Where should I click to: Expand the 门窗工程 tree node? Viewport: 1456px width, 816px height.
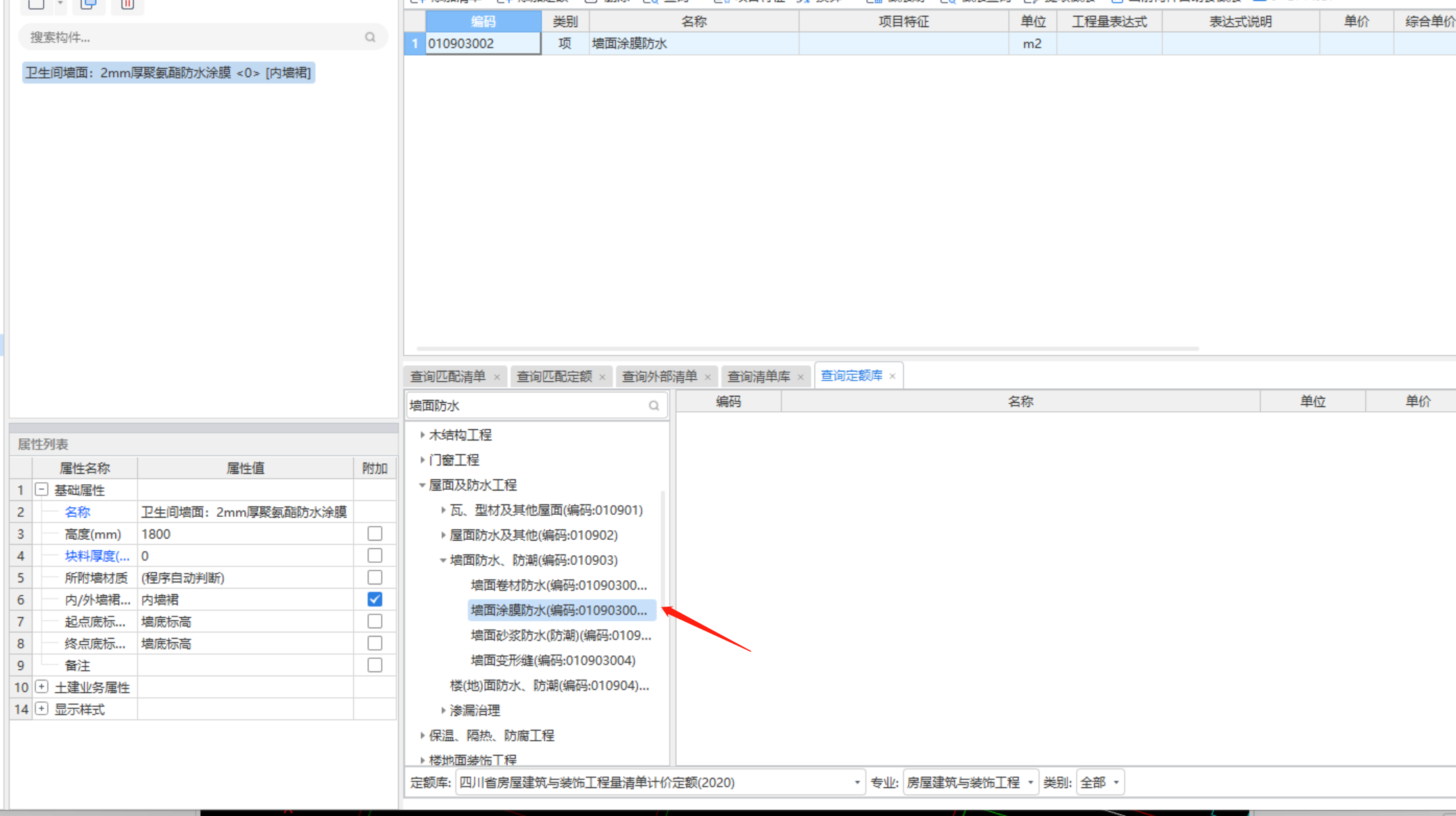(x=422, y=460)
